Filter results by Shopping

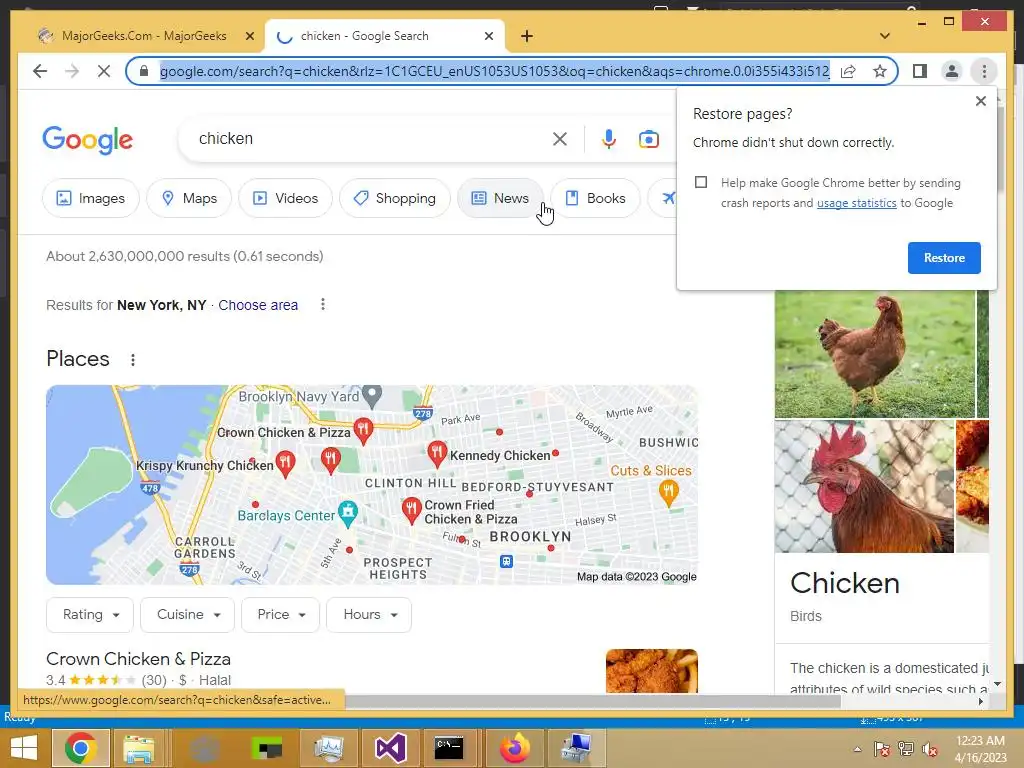pos(395,198)
